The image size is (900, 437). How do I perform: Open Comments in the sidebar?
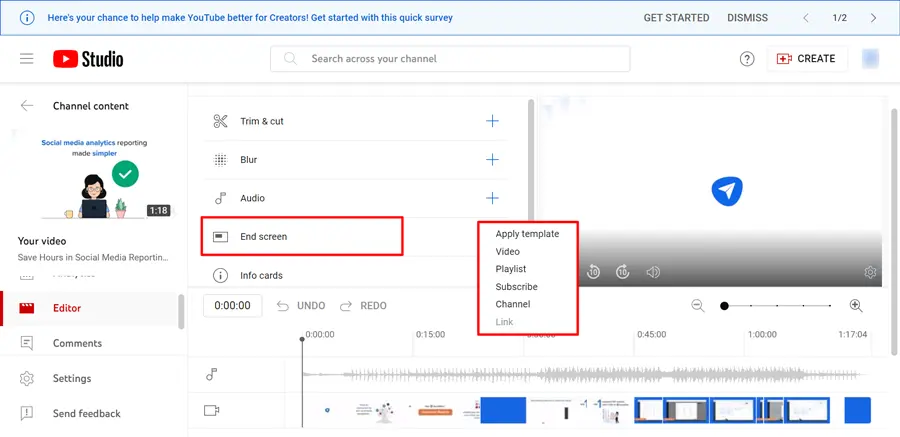click(77, 343)
